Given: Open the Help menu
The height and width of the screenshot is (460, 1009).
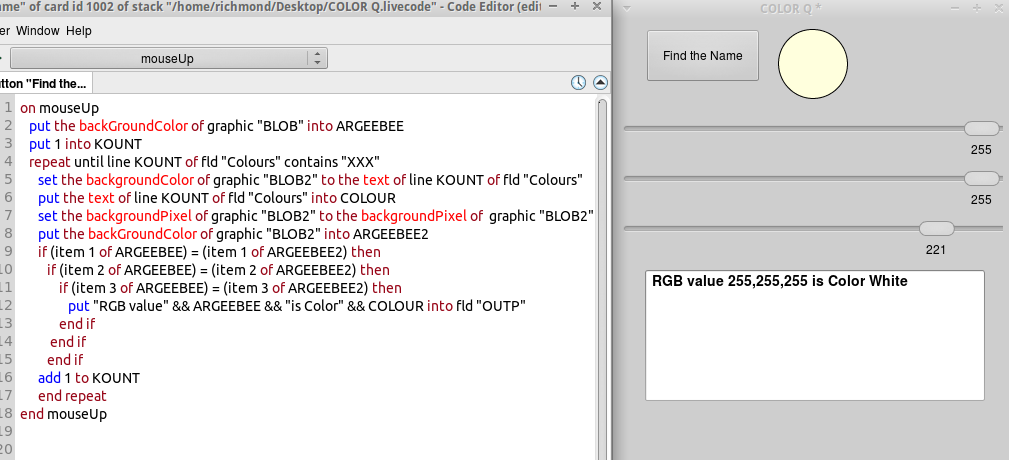Looking at the screenshot, I should click(x=79, y=31).
